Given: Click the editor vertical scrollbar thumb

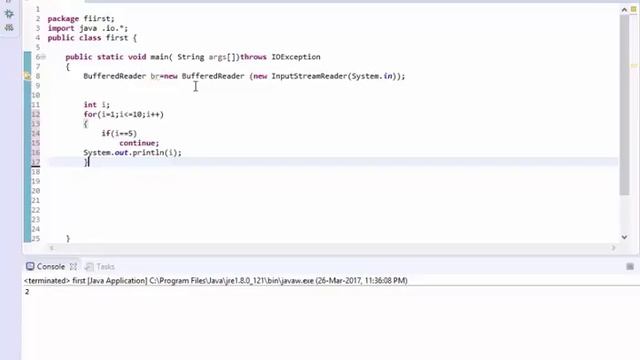Looking at the screenshot, I should [x=624, y=105].
